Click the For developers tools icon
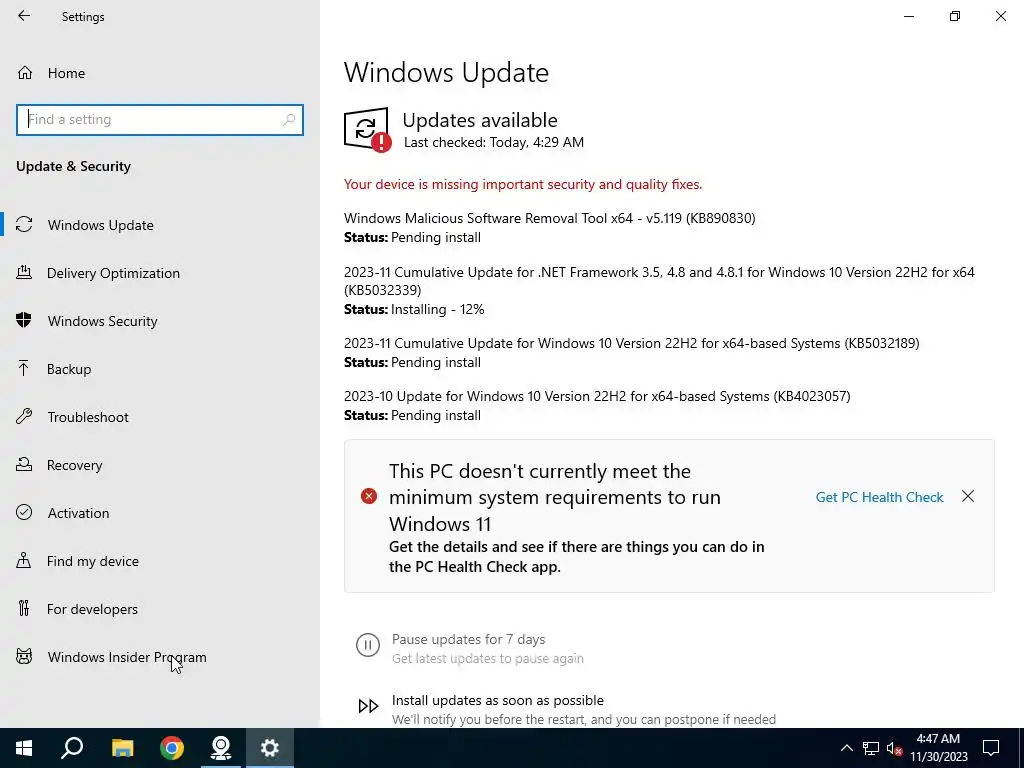Image resolution: width=1024 pixels, height=768 pixels. [24, 608]
